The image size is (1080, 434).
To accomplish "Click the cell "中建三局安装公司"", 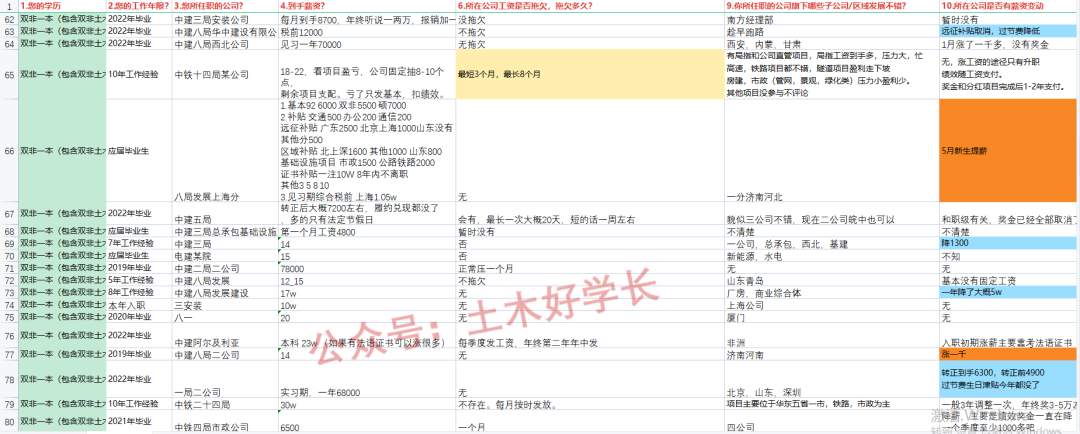I will click(225, 20).
